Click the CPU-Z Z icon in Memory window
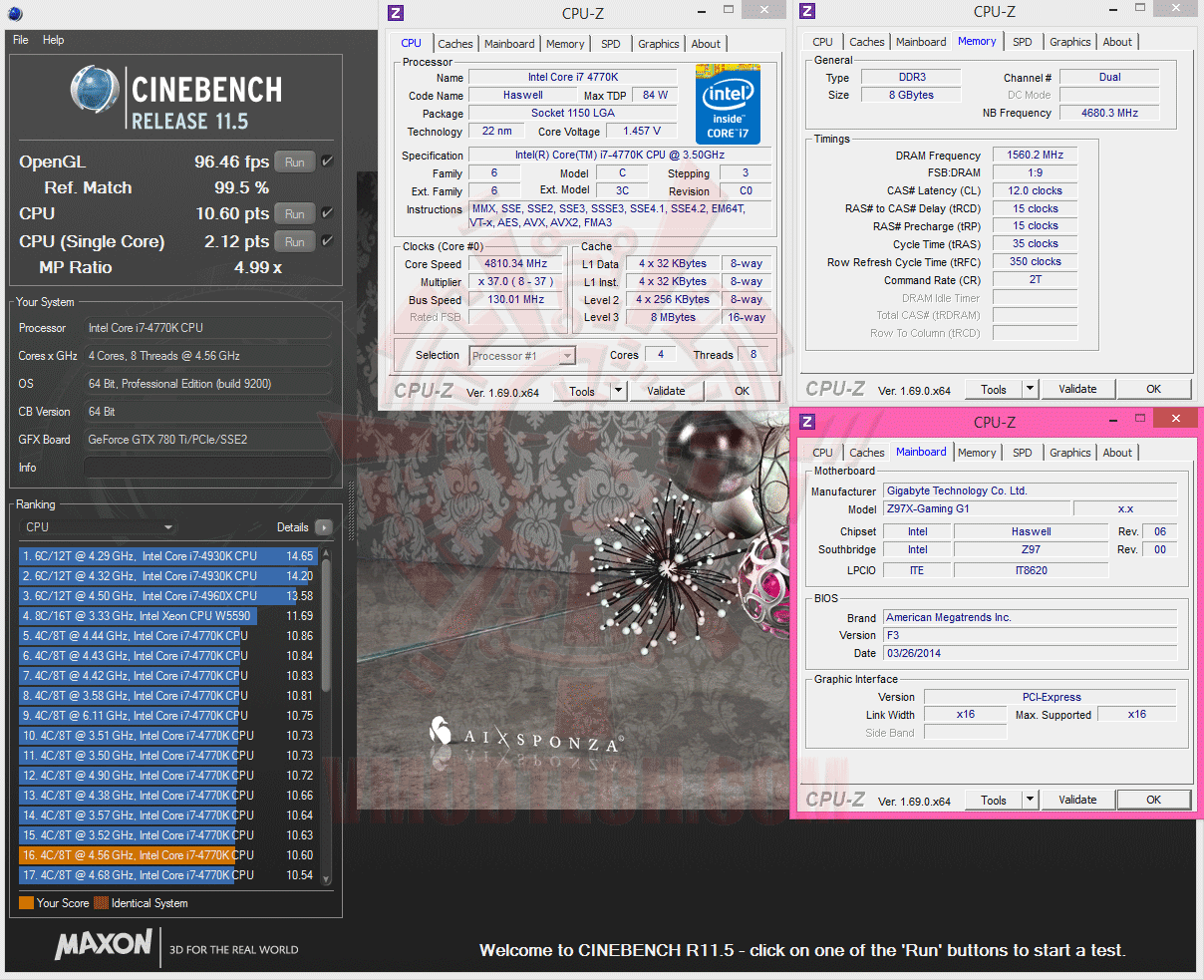 click(x=807, y=11)
